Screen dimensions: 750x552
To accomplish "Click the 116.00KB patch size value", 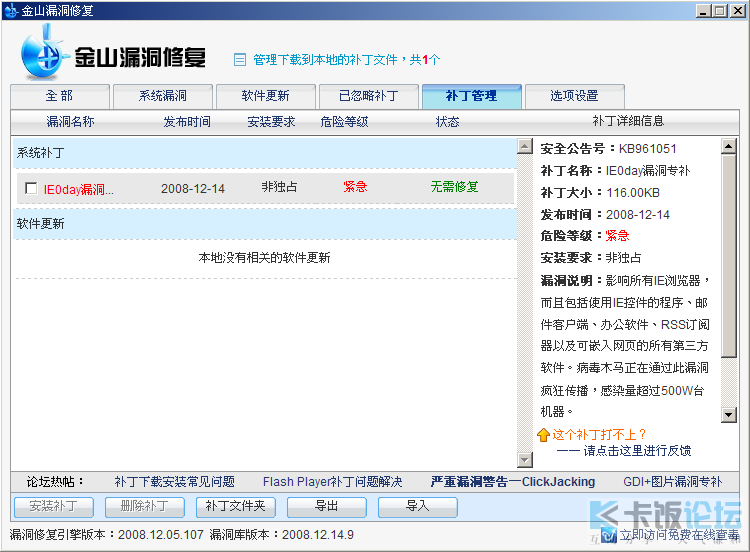I will [x=633, y=193].
